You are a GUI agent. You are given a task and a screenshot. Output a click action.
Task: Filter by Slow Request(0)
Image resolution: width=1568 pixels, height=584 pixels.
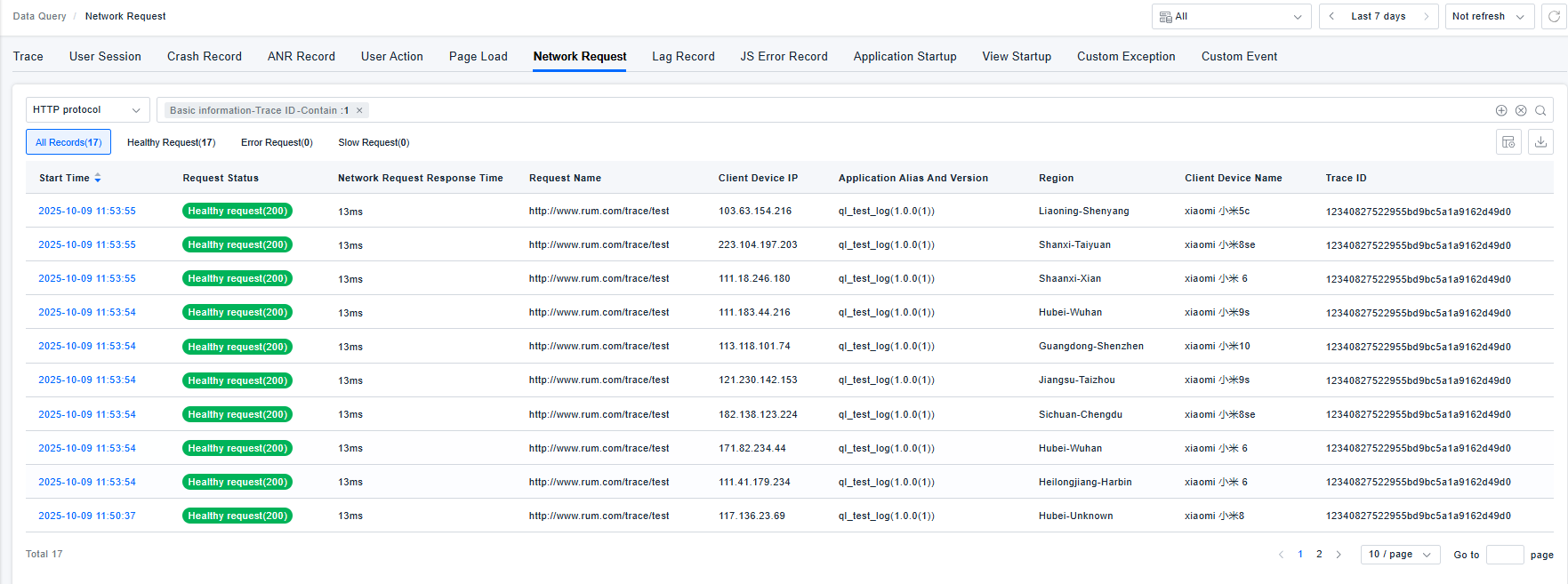click(x=374, y=142)
